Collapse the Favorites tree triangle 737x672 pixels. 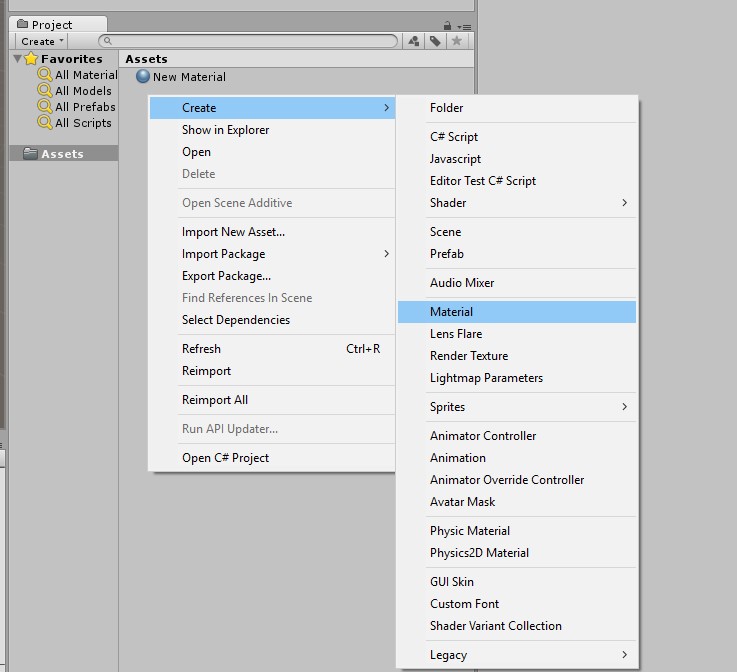click(x=18, y=59)
